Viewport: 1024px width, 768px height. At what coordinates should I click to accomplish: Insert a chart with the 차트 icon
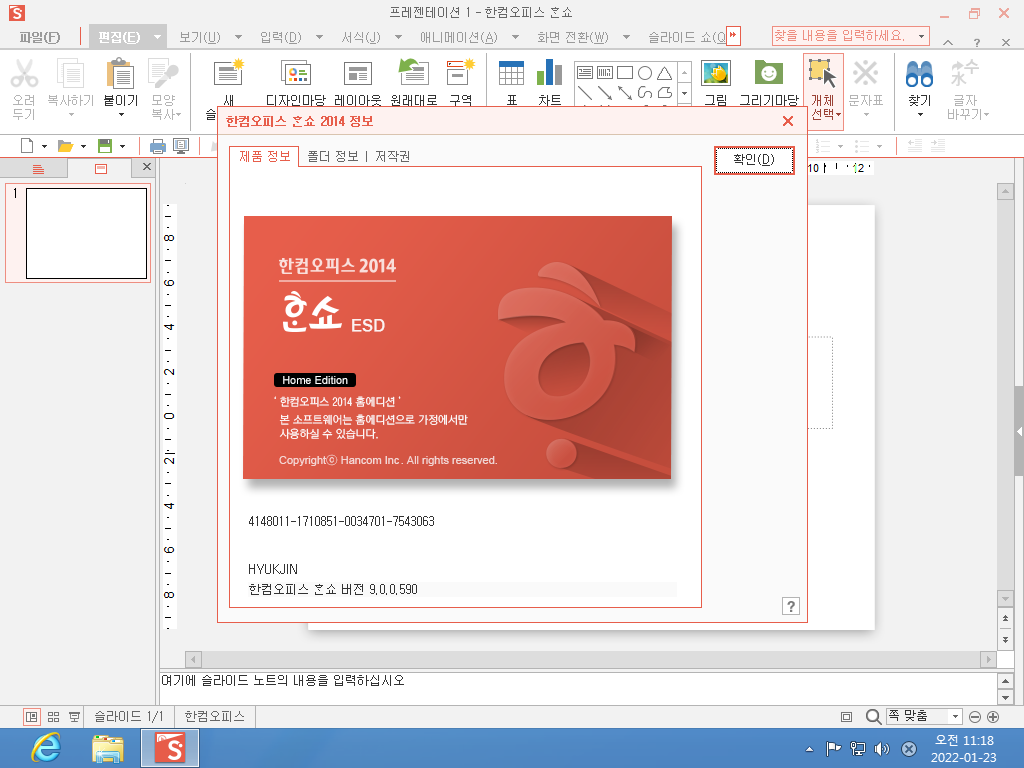tap(550, 73)
